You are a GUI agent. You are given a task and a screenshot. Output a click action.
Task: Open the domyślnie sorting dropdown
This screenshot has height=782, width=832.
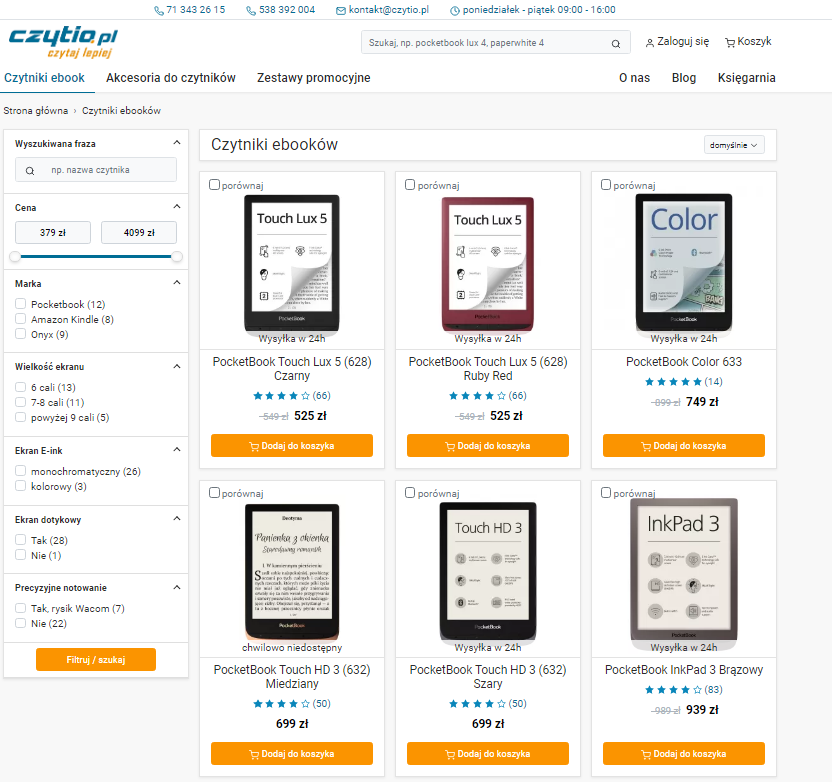click(x=734, y=145)
